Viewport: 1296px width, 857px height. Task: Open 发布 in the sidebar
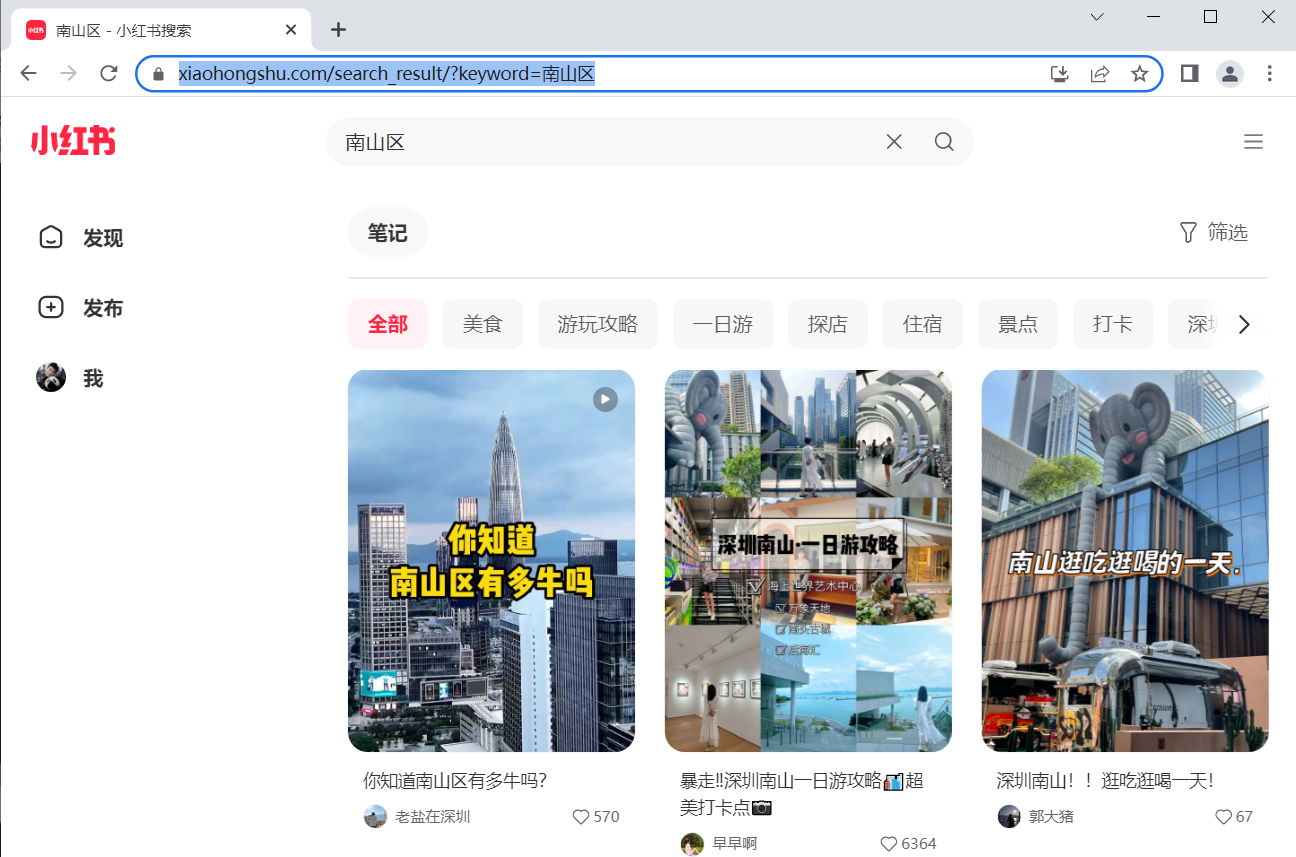(81, 308)
